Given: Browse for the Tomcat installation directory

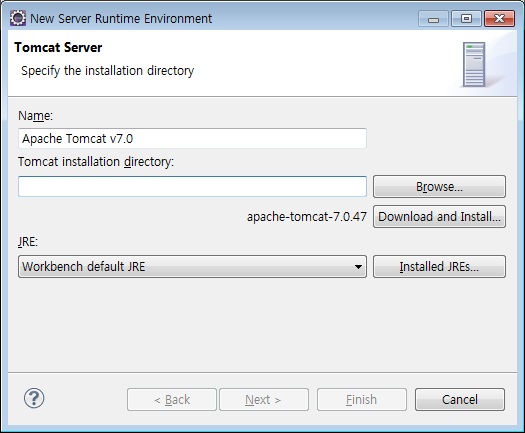Looking at the screenshot, I should (439, 187).
